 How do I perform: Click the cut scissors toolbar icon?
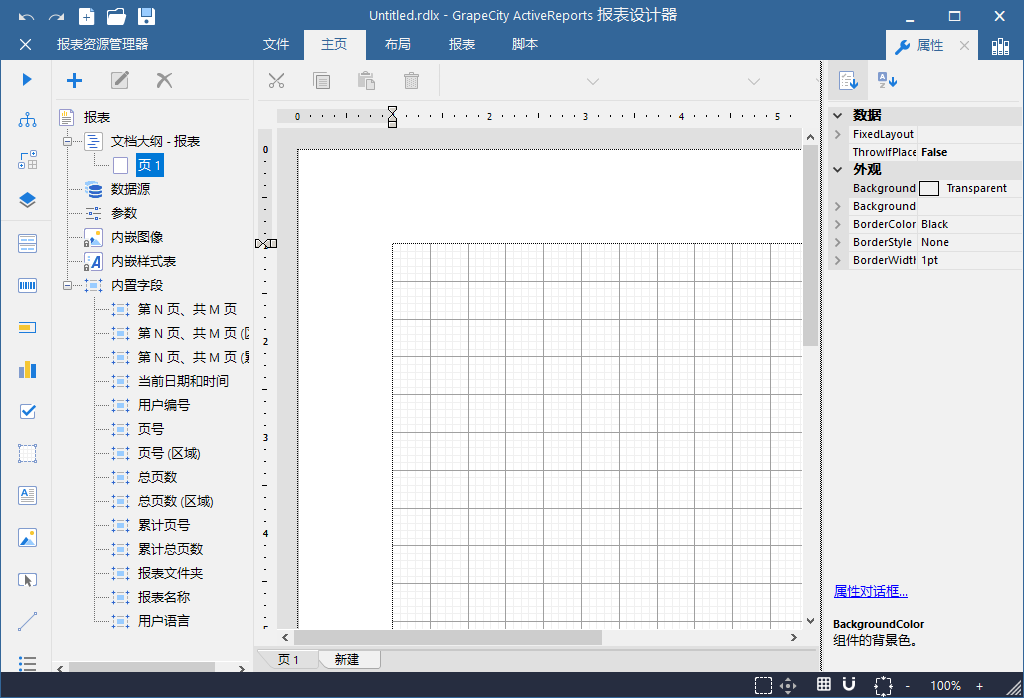point(276,81)
